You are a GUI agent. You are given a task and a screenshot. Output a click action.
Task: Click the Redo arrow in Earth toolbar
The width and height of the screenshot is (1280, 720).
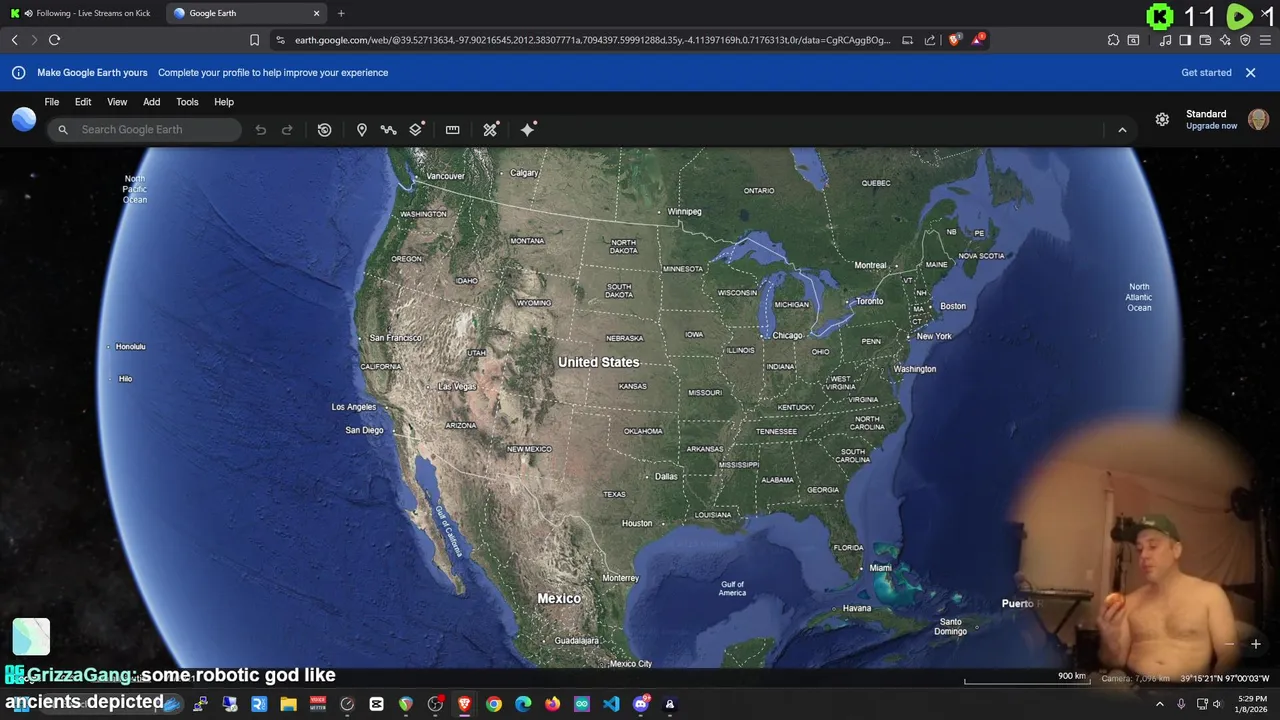287,130
